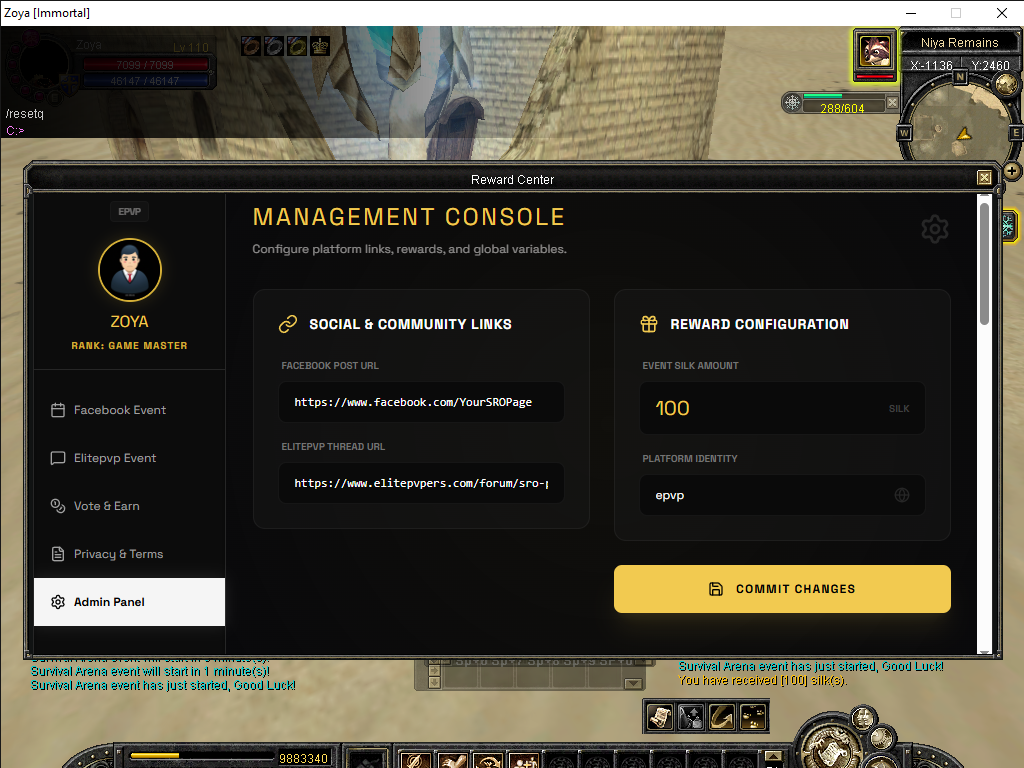Click the save icon on COMMIT CHANGES
Screen dimensions: 1024x768
point(716,589)
